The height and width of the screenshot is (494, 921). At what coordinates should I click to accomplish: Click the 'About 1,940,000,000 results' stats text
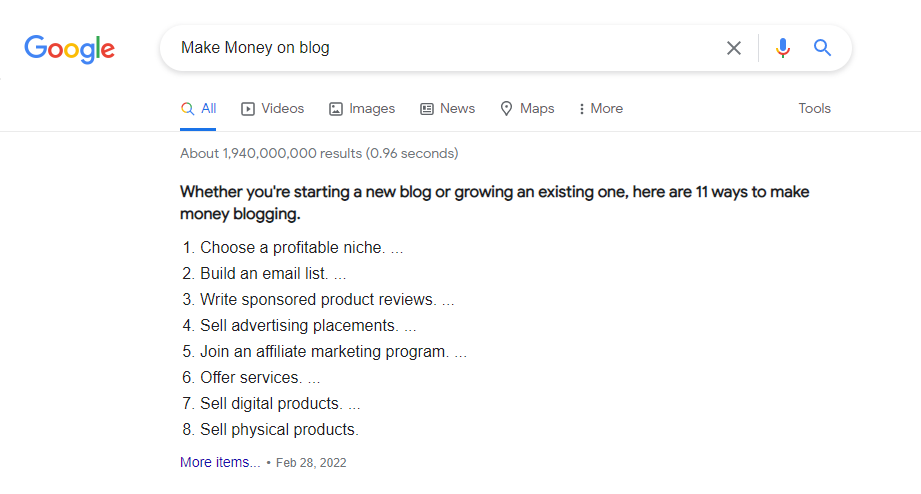tap(319, 154)
